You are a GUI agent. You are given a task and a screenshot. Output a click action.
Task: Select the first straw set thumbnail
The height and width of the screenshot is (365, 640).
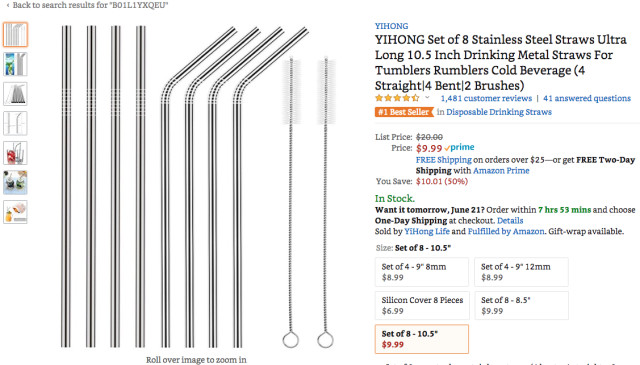(16, 35)
